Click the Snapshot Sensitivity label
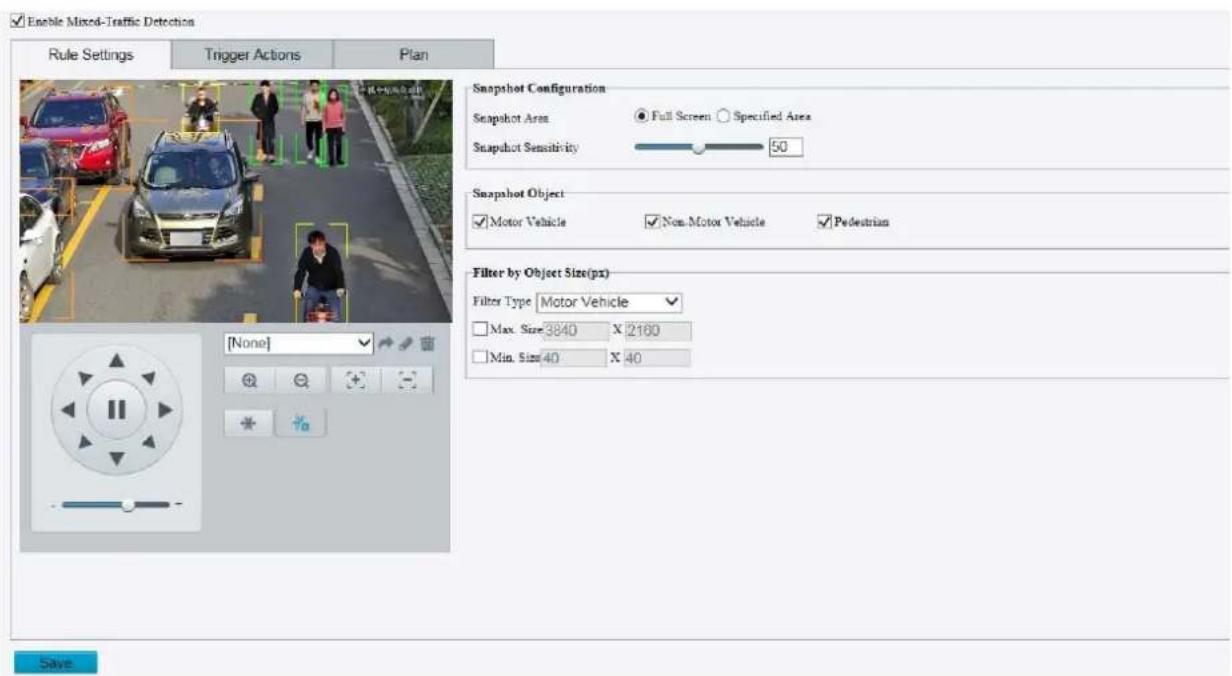The height and width of the screenshot is (676, 1232). pos(526,148)
